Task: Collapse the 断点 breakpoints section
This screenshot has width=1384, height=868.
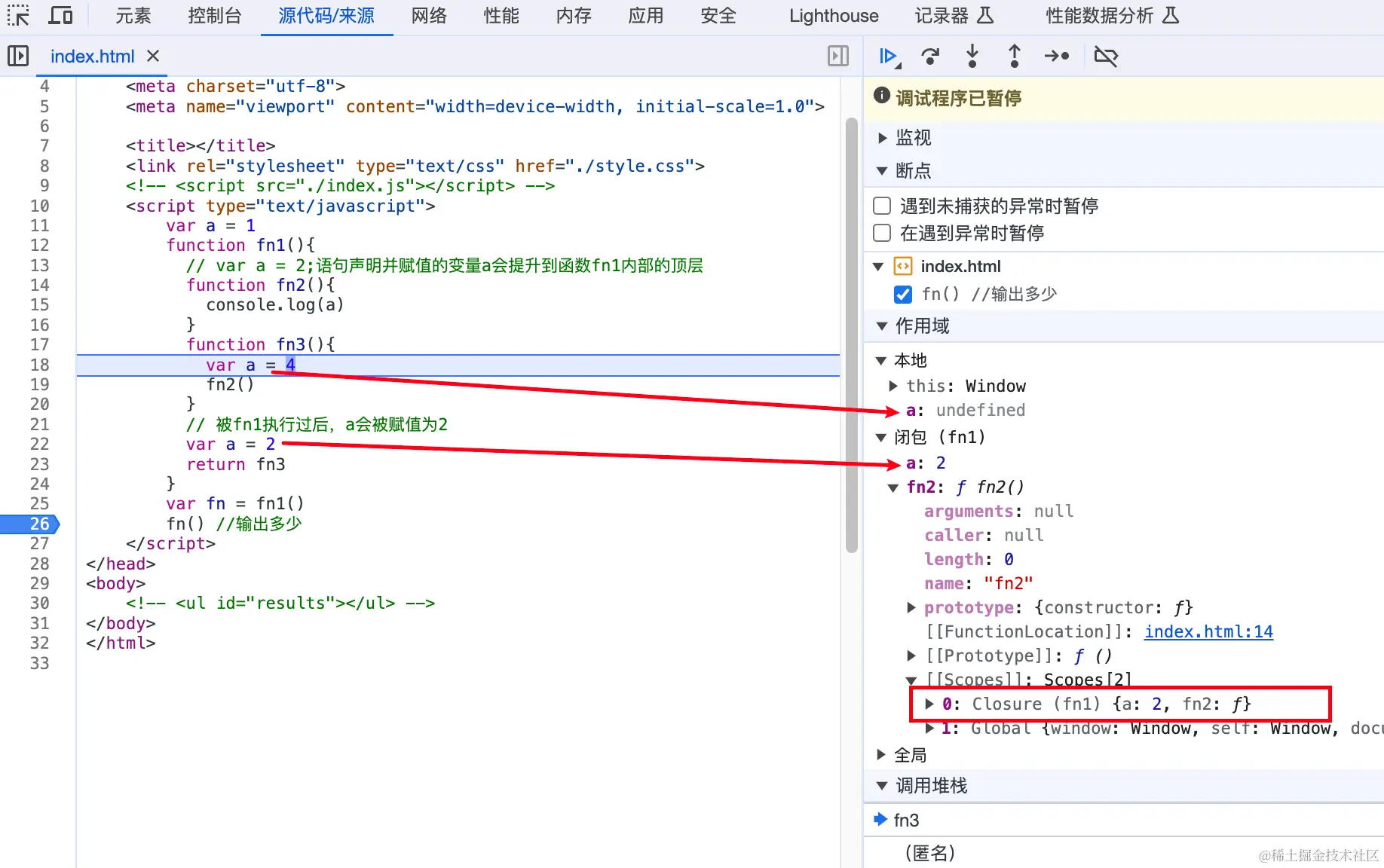Action: tap(882, 171)
